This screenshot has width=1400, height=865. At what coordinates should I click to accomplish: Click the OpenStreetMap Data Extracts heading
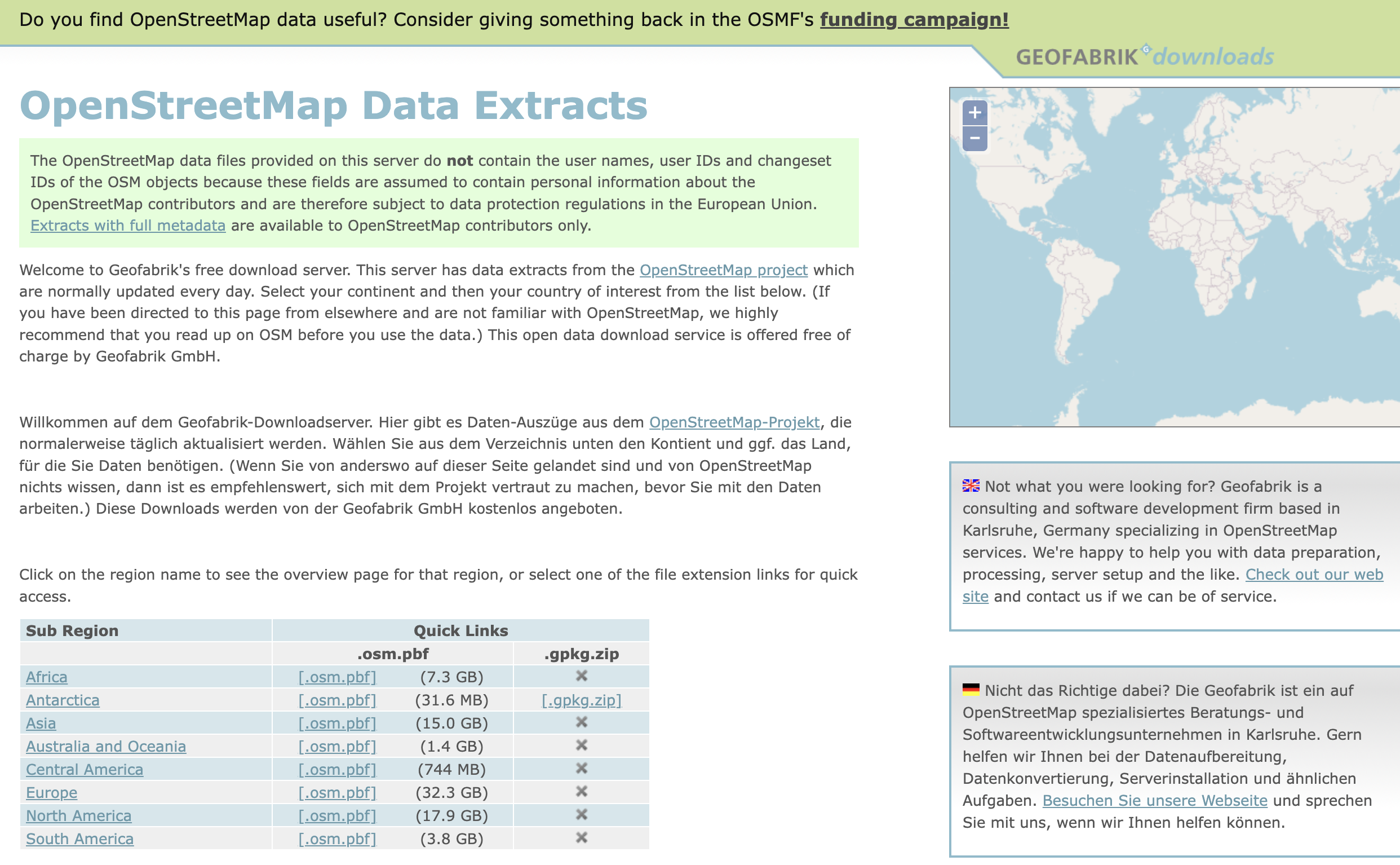point(333,106)
